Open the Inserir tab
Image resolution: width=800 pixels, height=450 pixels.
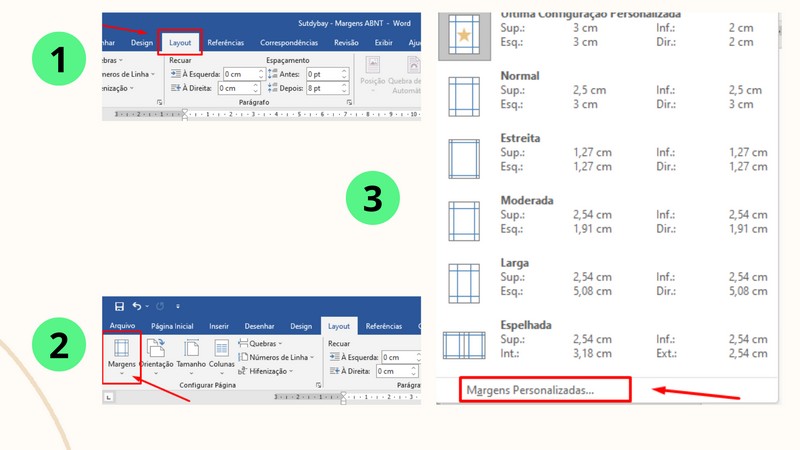point(219,326)
